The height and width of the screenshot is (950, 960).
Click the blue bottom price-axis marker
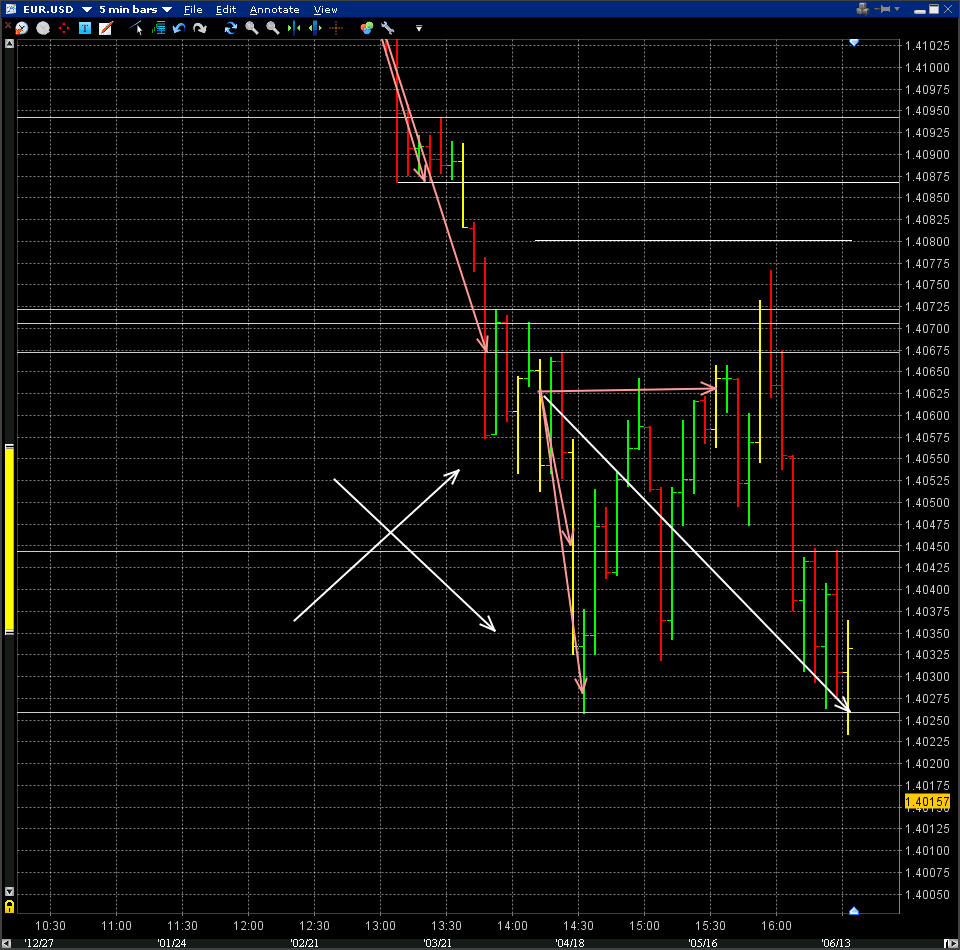click(854, 911)
